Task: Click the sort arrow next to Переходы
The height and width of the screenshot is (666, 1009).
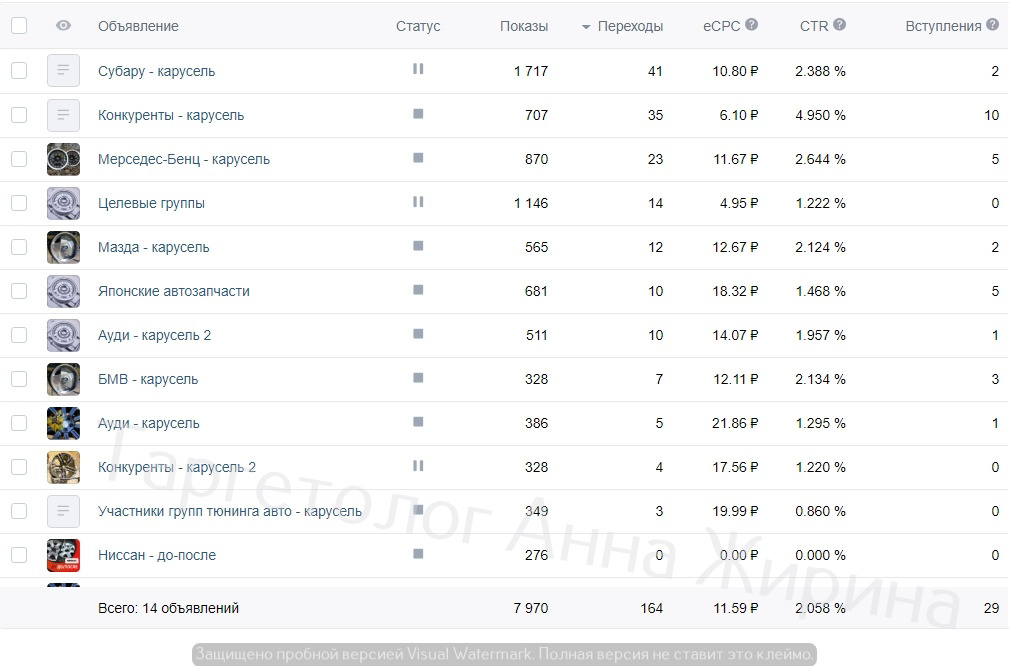Action: point(586,27)
